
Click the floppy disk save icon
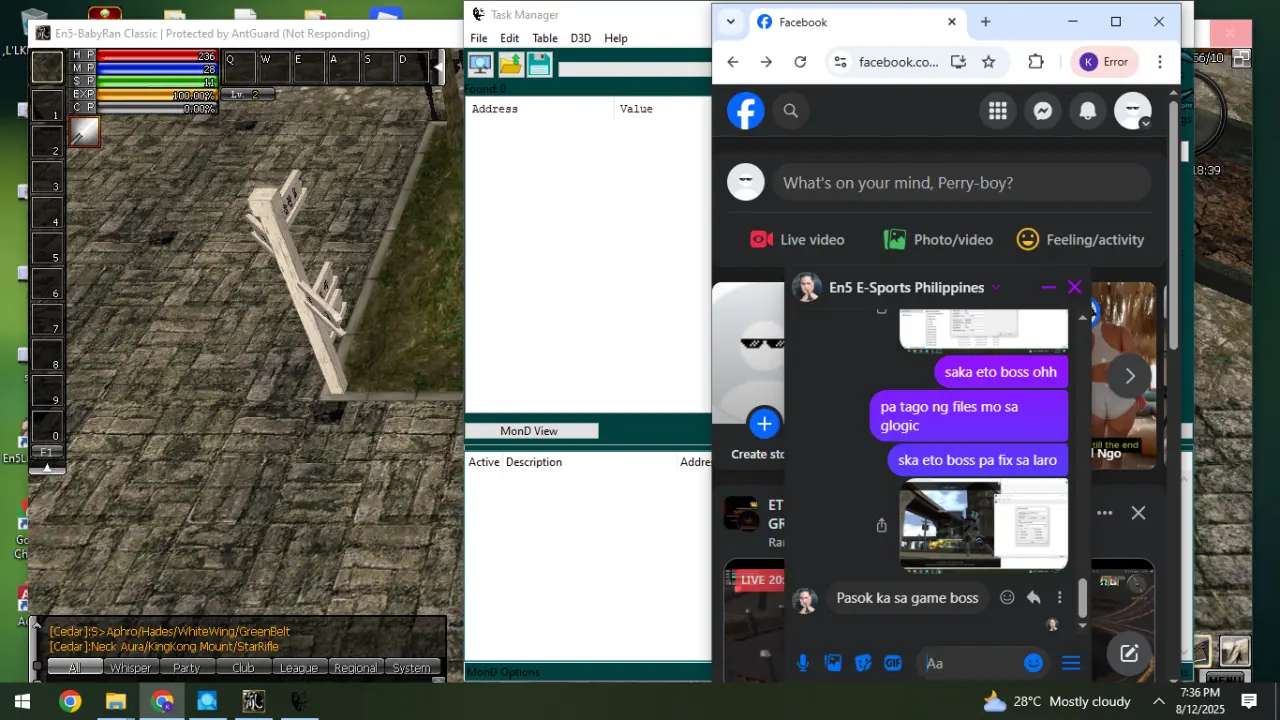pos(540,65)
